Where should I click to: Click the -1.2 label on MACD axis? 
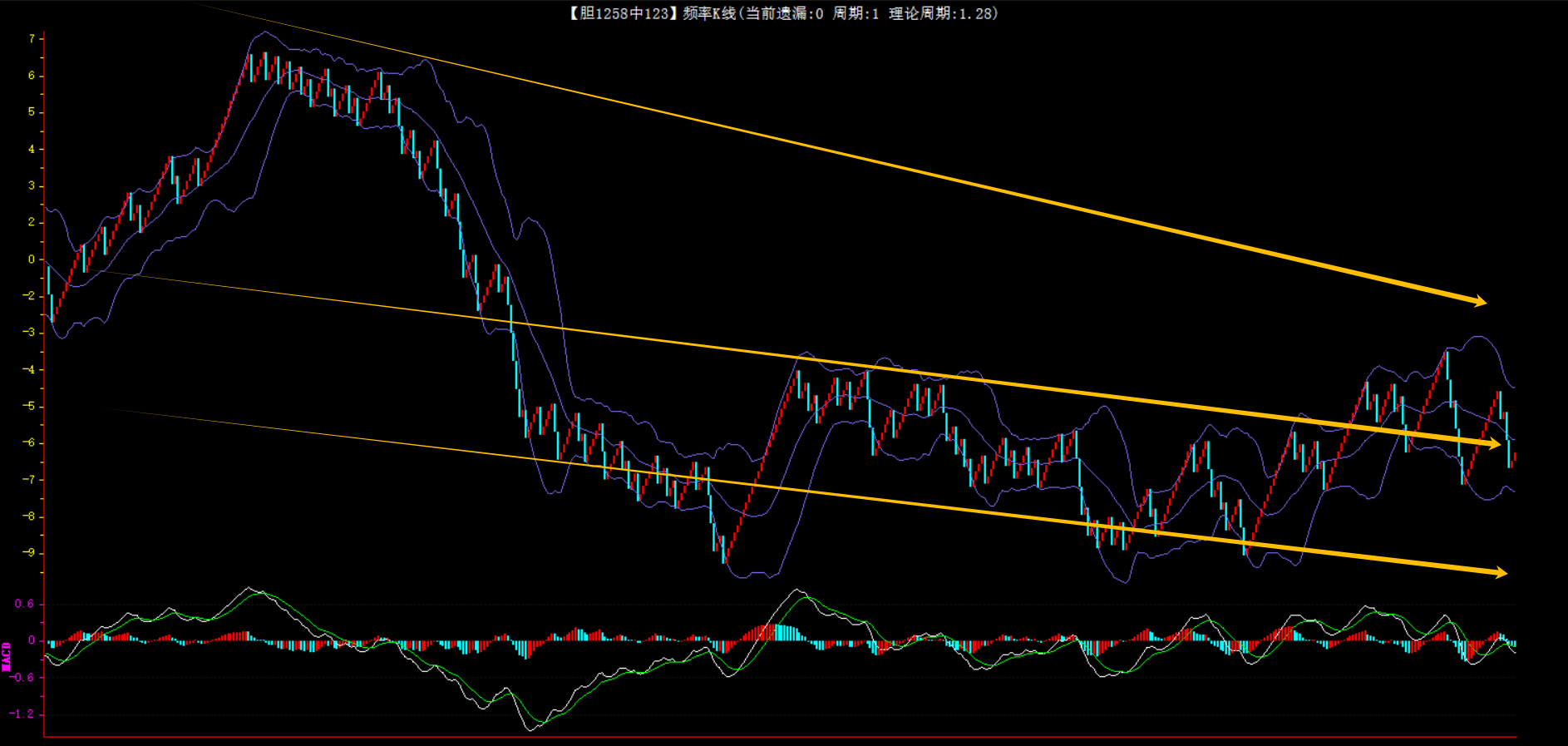pyautogui.click(x=22, y=714)
